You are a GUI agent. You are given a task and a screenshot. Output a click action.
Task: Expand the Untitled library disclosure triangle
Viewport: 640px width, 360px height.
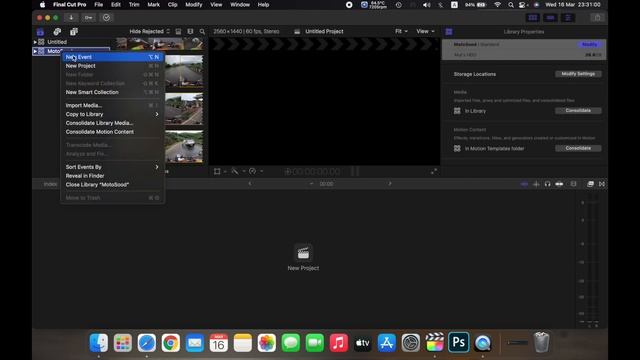(35, 42)
